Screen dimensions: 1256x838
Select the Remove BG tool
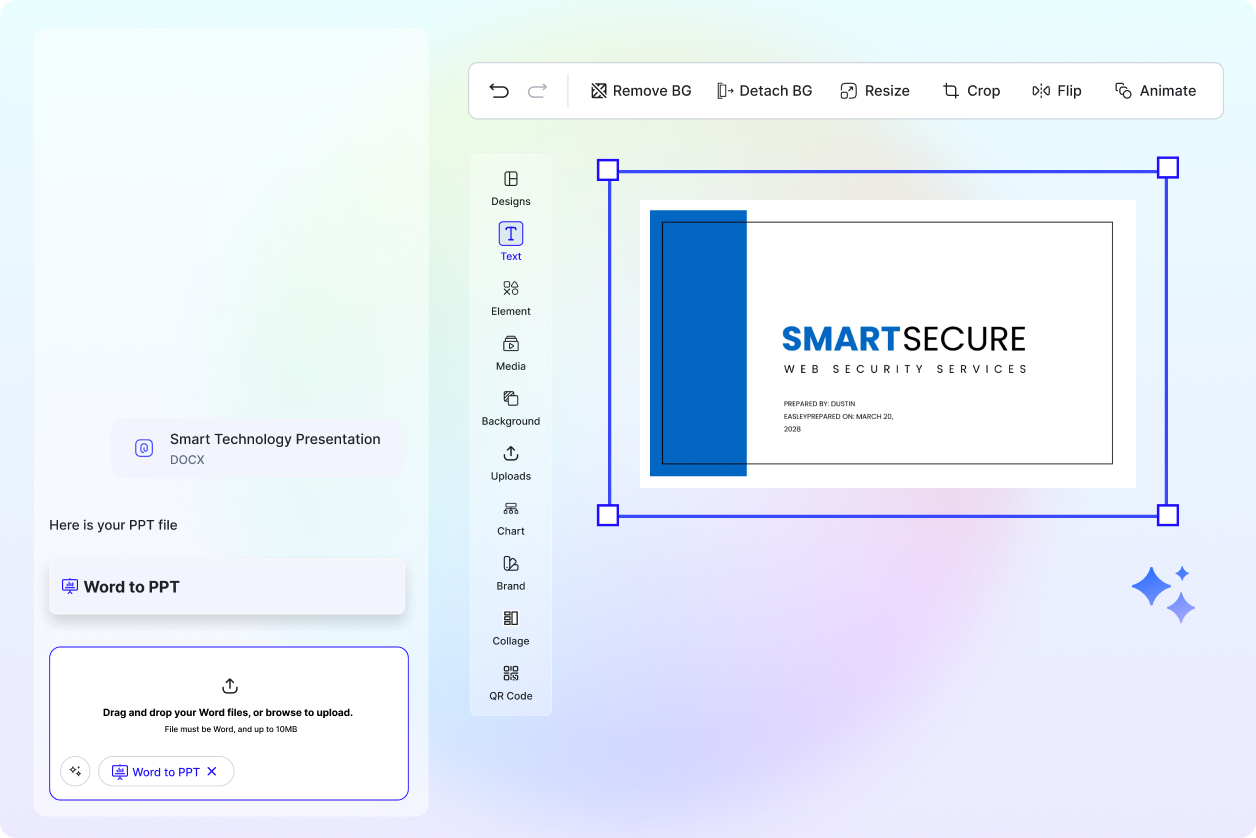pyautogui.click(x=641, y=91)
